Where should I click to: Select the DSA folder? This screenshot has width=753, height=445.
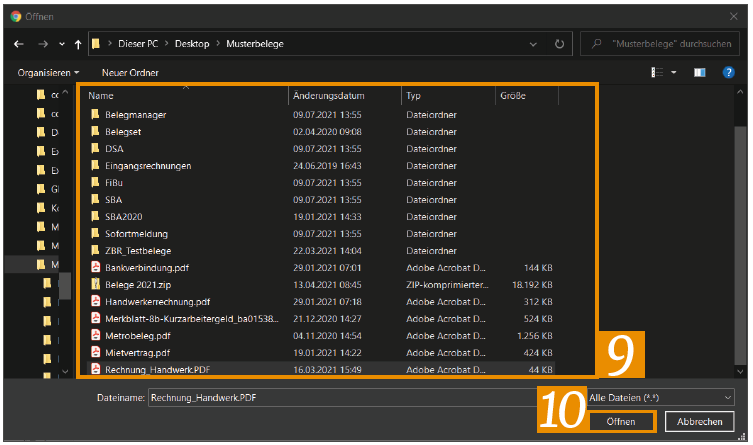click(114, 149)
